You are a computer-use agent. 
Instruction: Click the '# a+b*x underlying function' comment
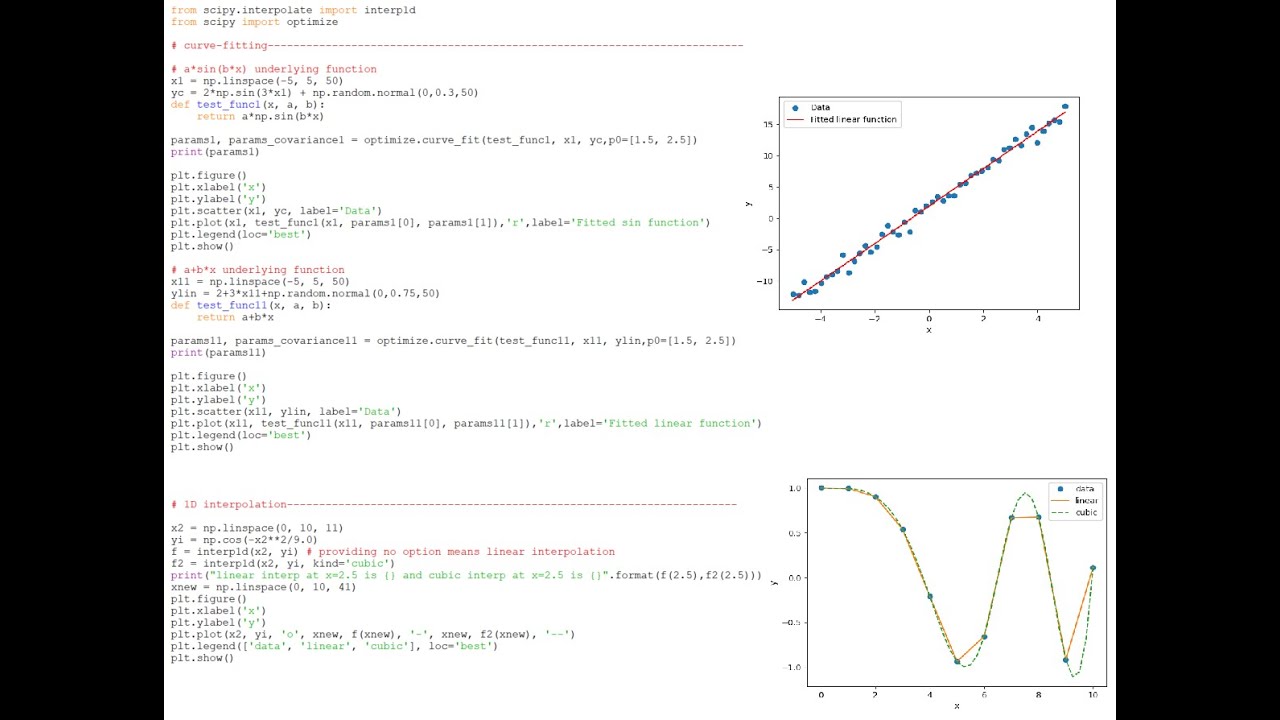coord(257,270)
